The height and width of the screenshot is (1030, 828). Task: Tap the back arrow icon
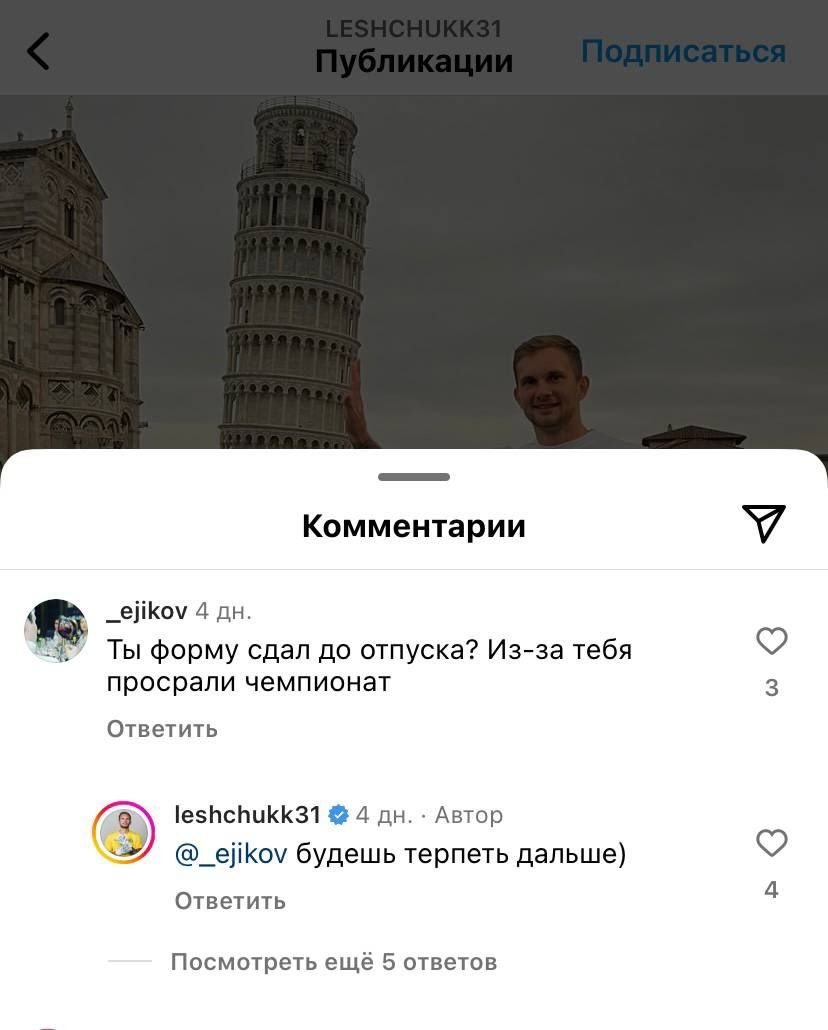(x=38, y=51)
